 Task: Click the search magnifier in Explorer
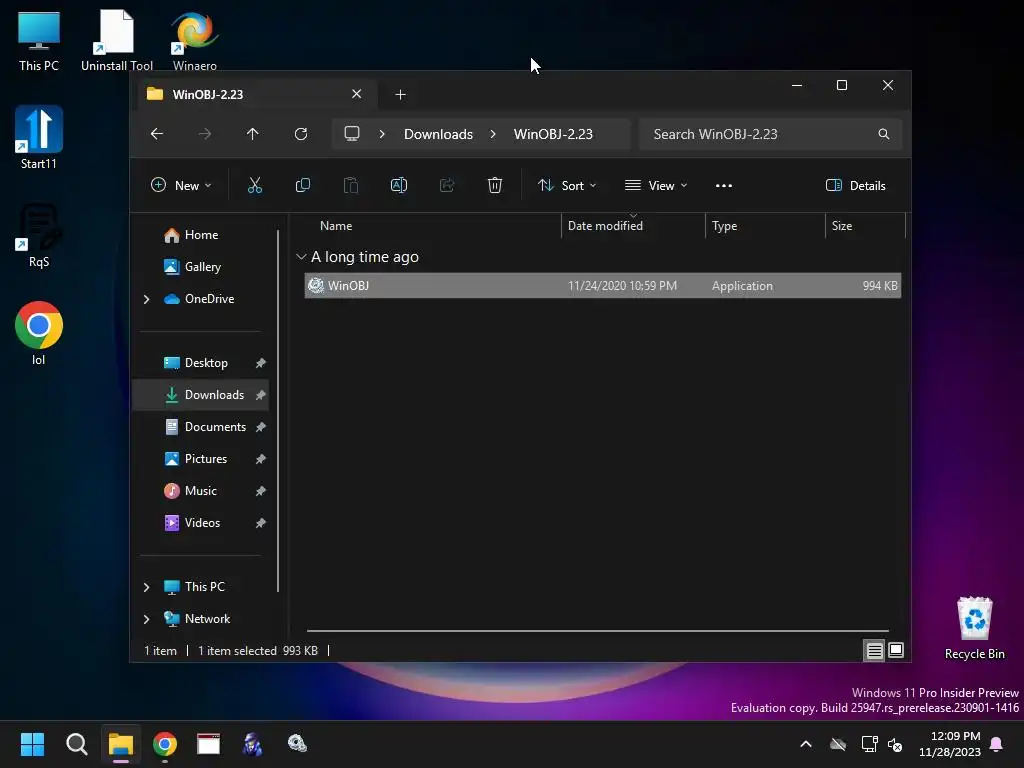[884, 134]
